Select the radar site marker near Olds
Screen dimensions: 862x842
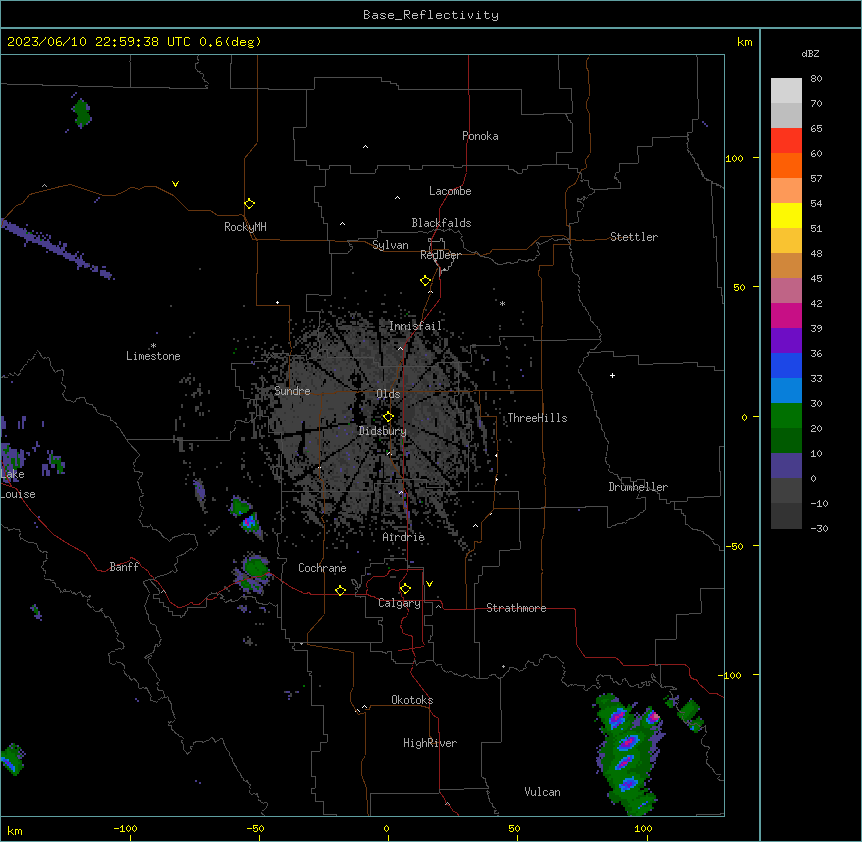click(x=388, y=417)
